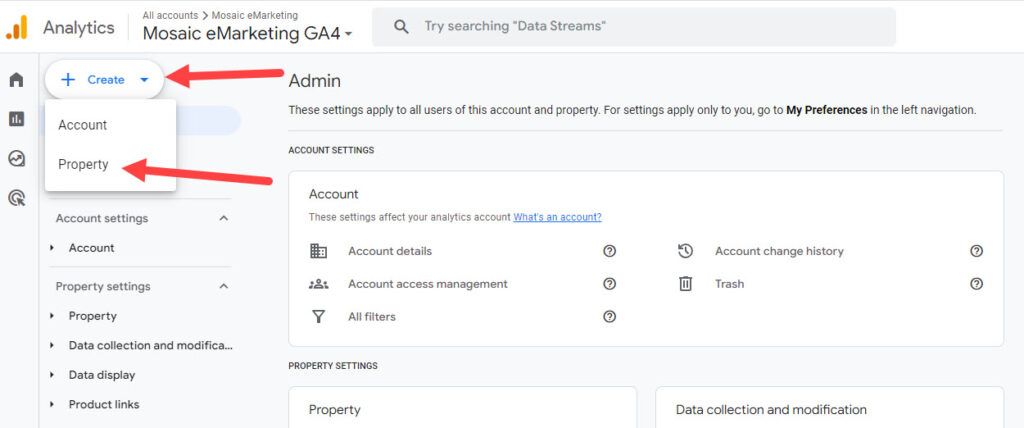Select Account from the Create menu

(82, 125)
